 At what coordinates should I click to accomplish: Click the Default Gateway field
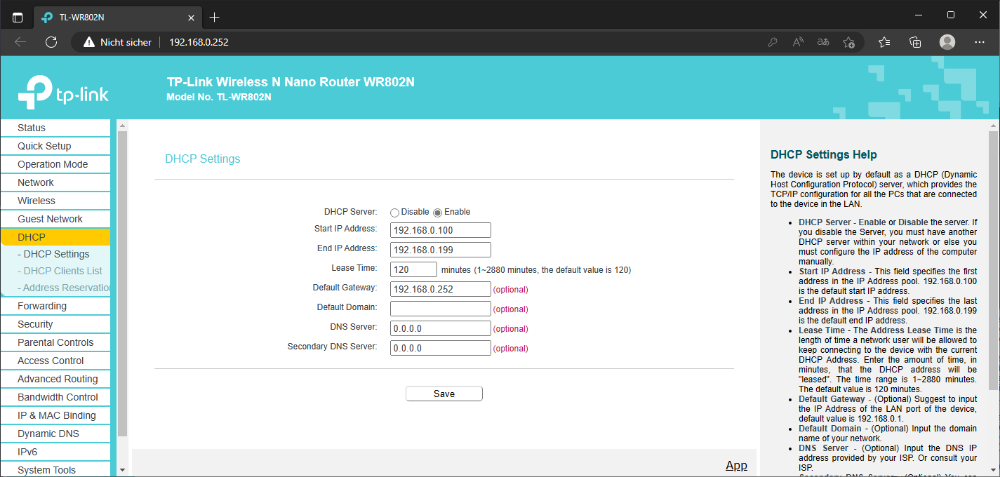click(440, 289)
